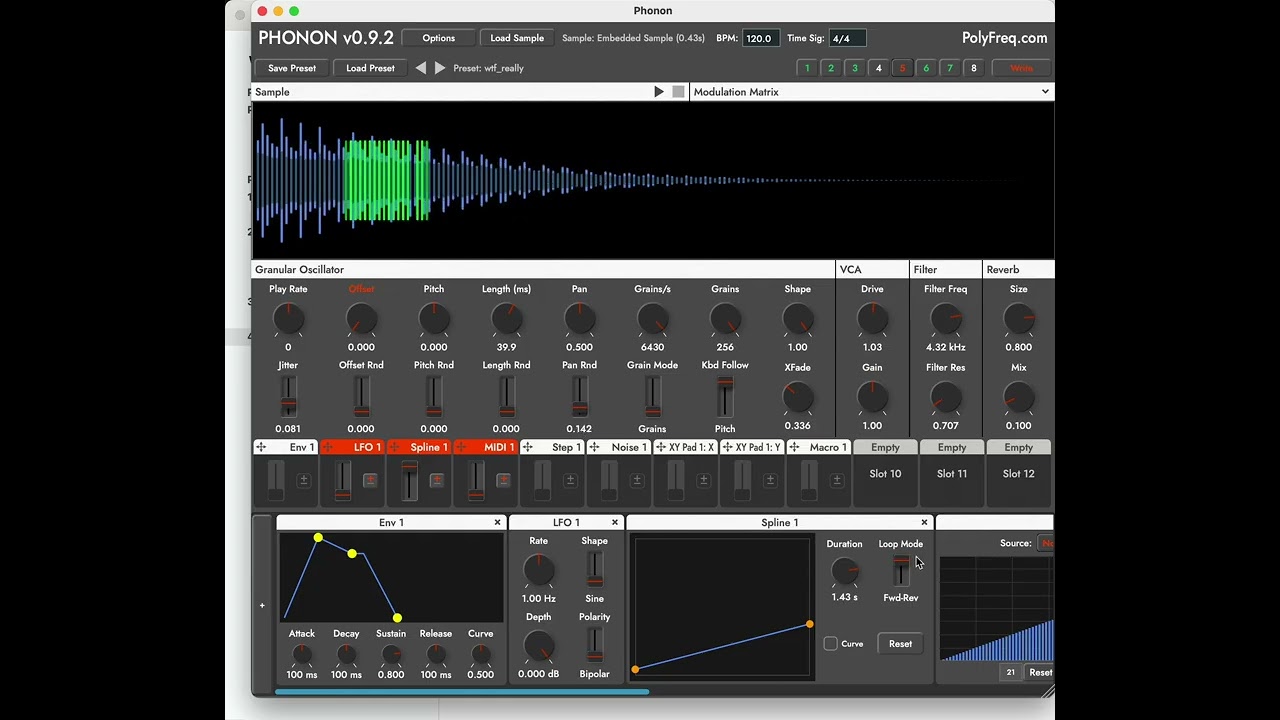The width and height of the screenshot is (1280, 720).
Task: Click the XY Pad 1: Y drag-handle icon
Action: pos(727,447)
